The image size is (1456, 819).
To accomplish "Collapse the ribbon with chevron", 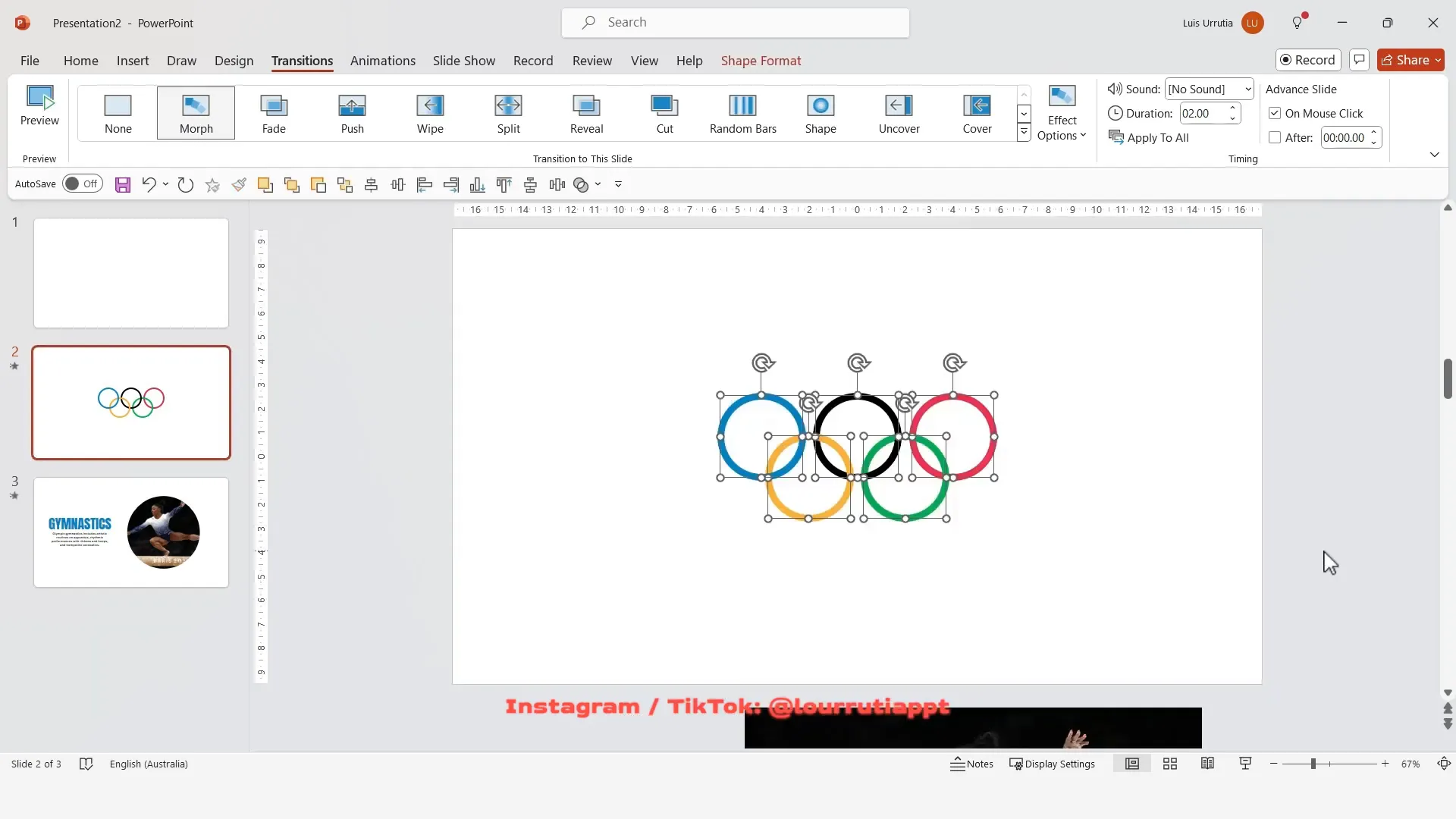I will tap(1434, 155).
